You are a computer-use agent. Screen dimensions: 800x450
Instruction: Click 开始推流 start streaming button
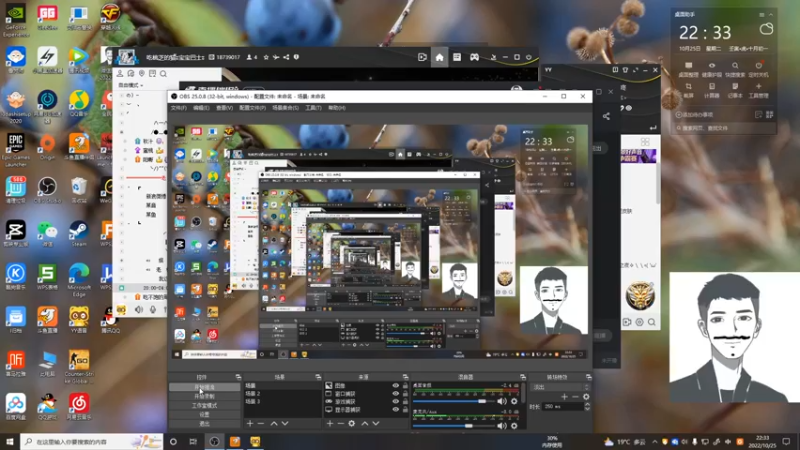tap(204, 387)
